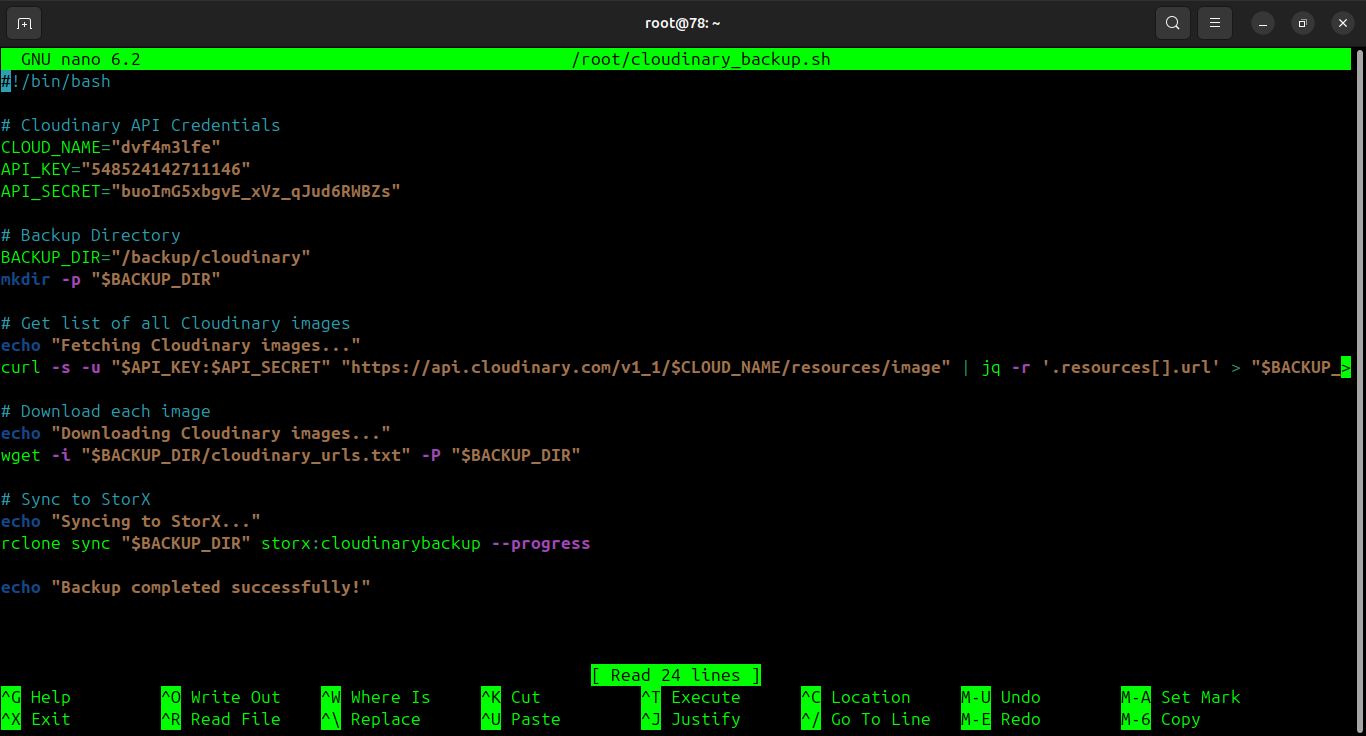
Task: Click the ^\ Replace shortcut
Action: pyautogui.click(x=371, y=719)
